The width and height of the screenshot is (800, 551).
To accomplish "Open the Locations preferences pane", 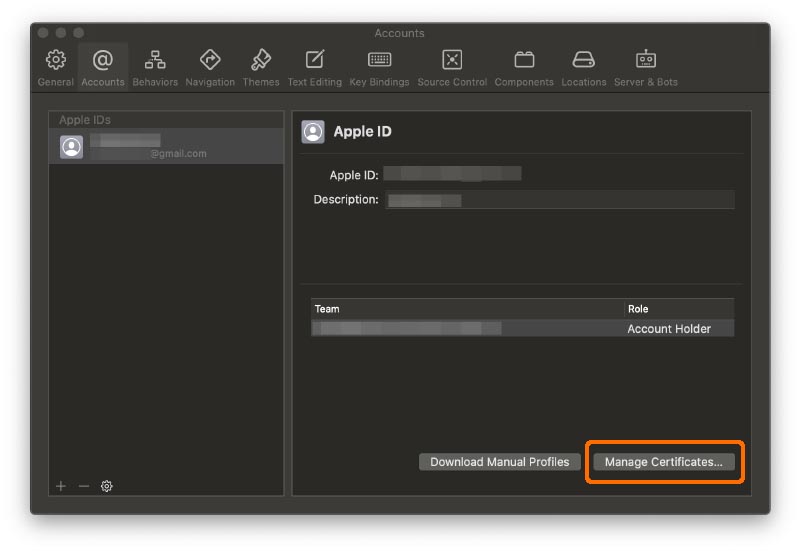I will click(x=584, y=68).
